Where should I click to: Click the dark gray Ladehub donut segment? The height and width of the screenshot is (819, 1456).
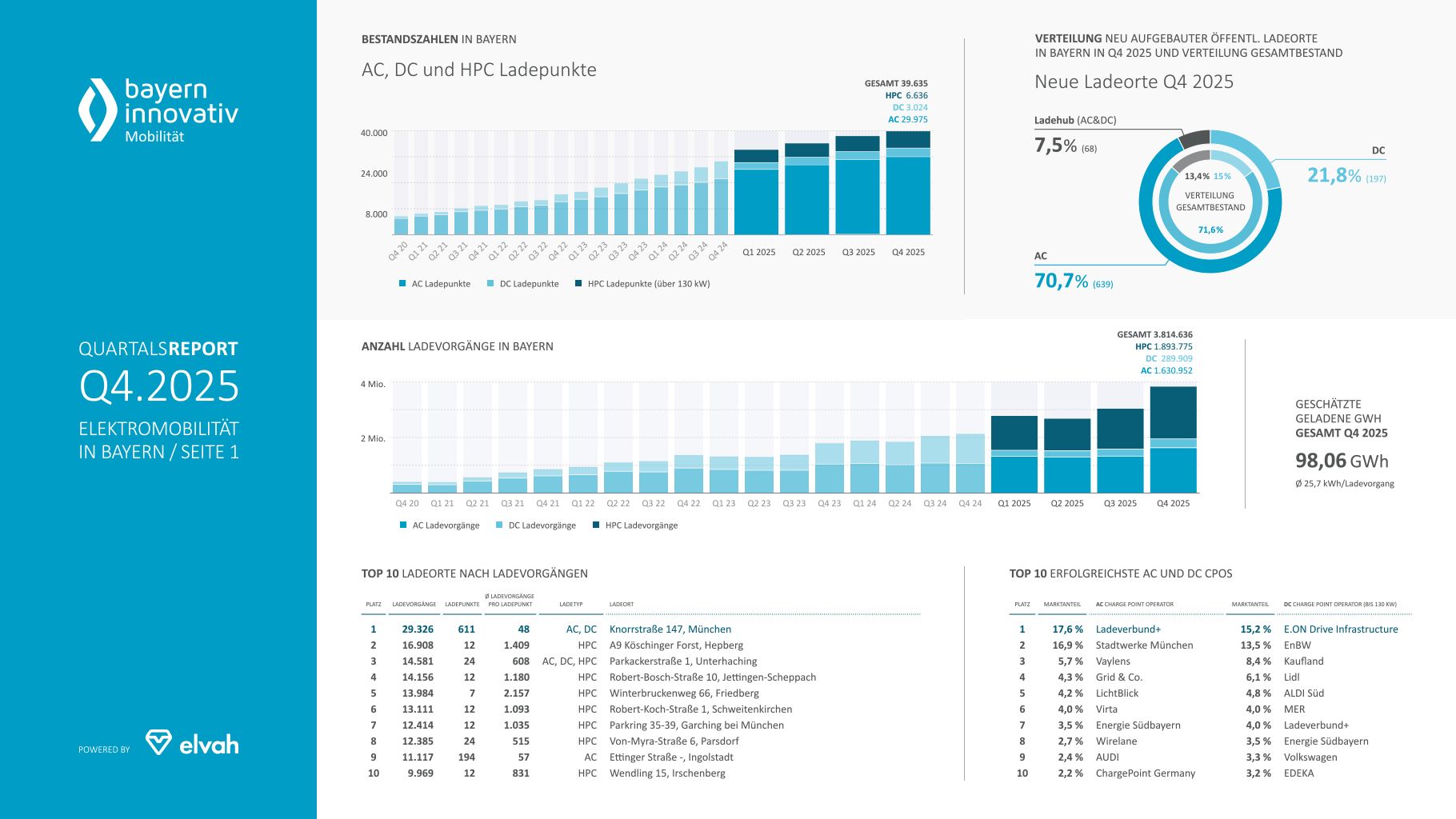1194,138
